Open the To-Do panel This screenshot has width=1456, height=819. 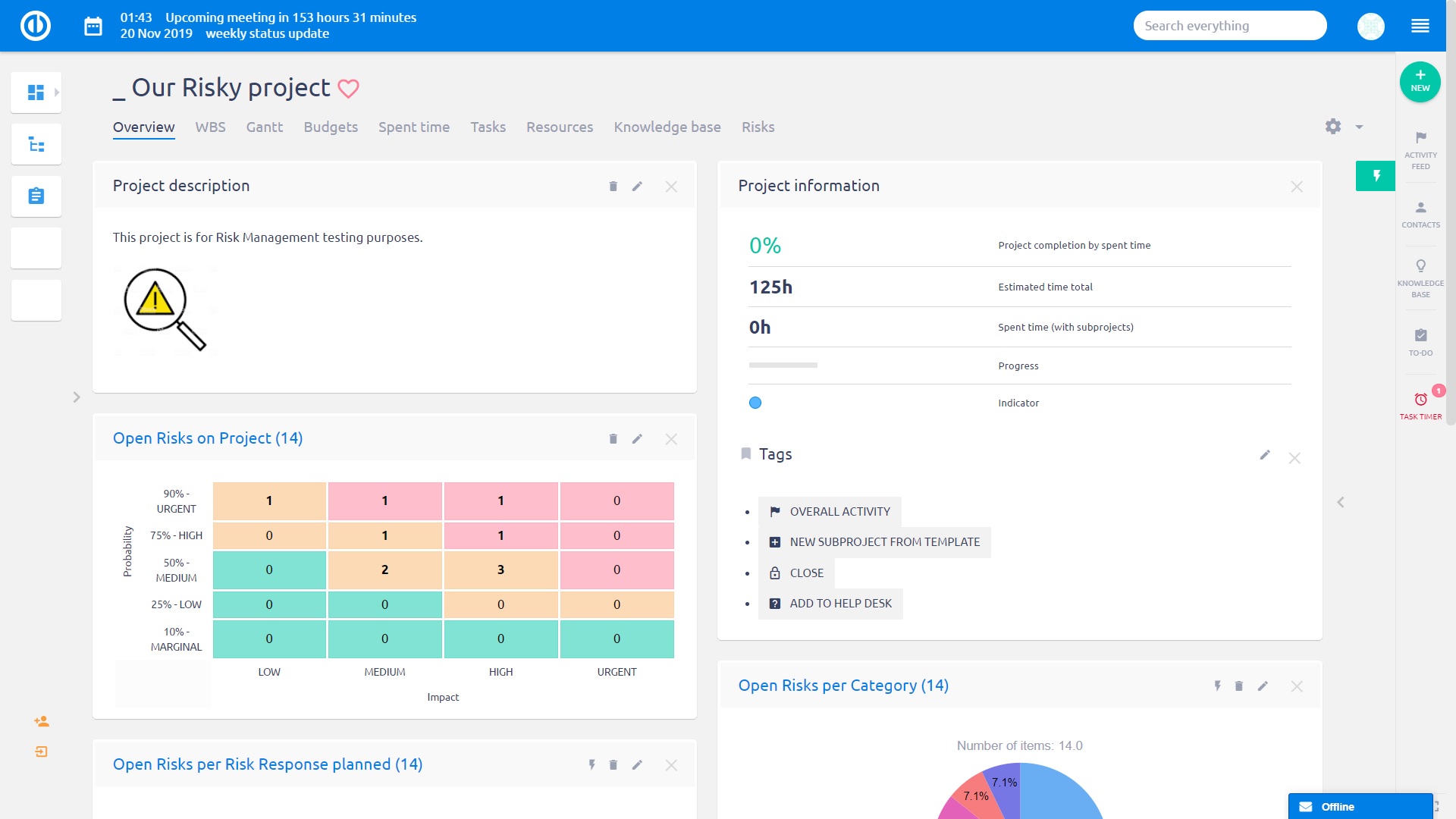pyautogui.click(x=1420, y=342)
